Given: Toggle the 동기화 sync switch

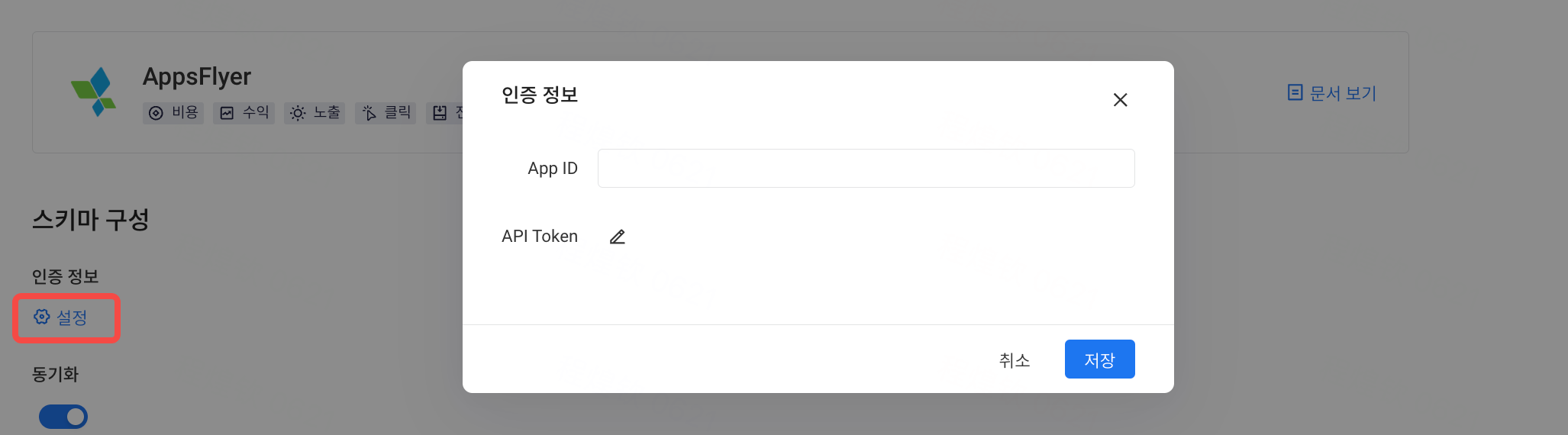Looking at the screenshot, I should click(63, 417).
